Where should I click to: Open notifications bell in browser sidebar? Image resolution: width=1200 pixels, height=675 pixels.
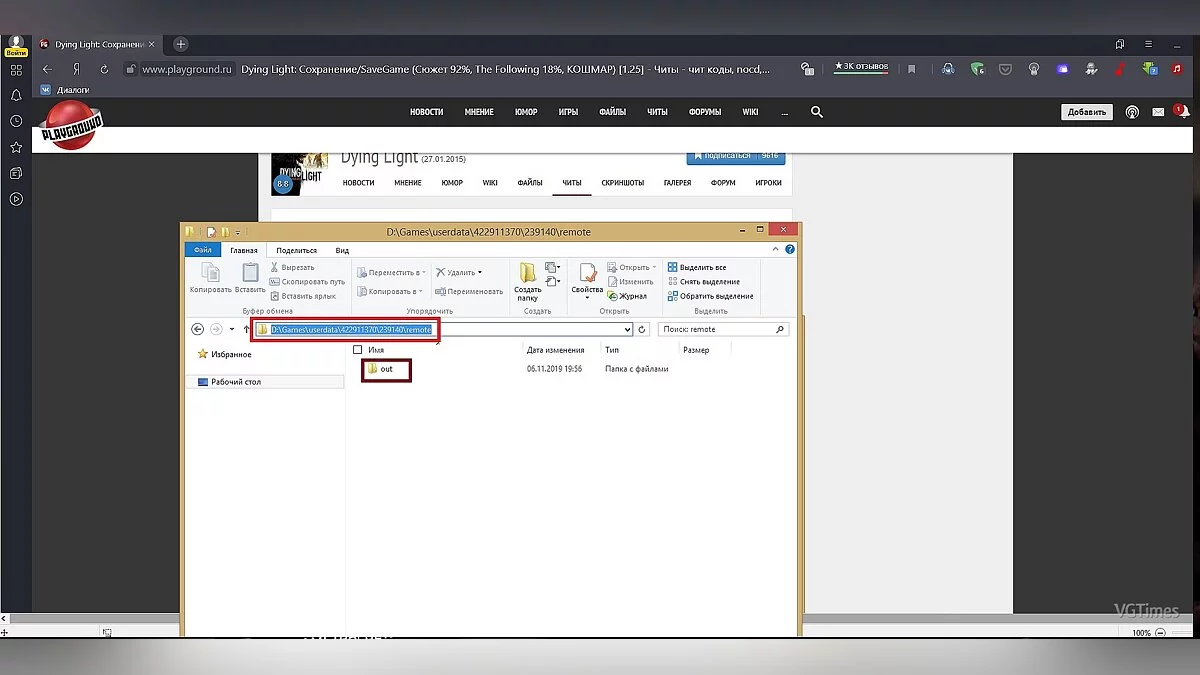tap(16, 95)
